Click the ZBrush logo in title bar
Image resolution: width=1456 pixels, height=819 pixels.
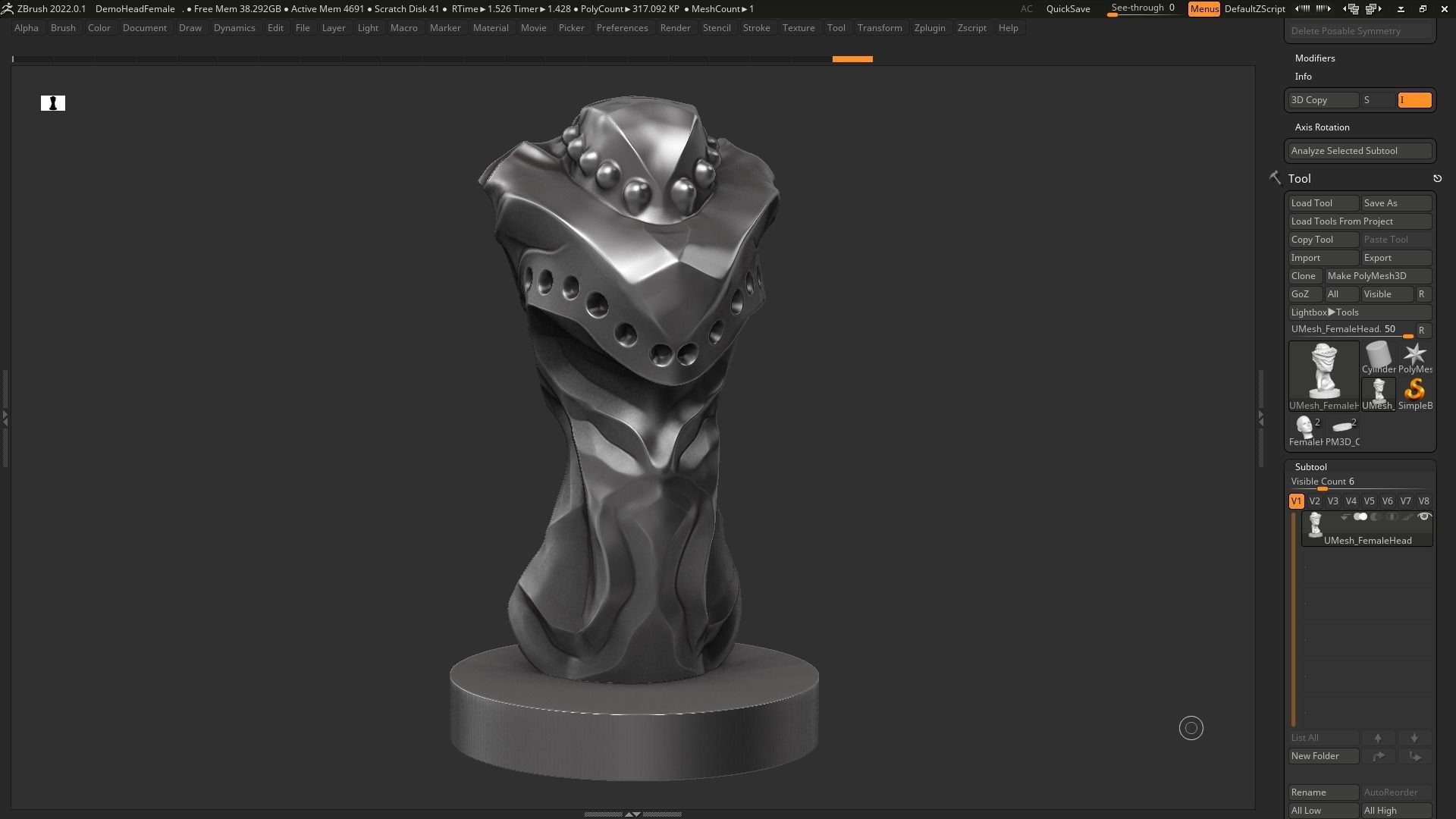point(7,9)
